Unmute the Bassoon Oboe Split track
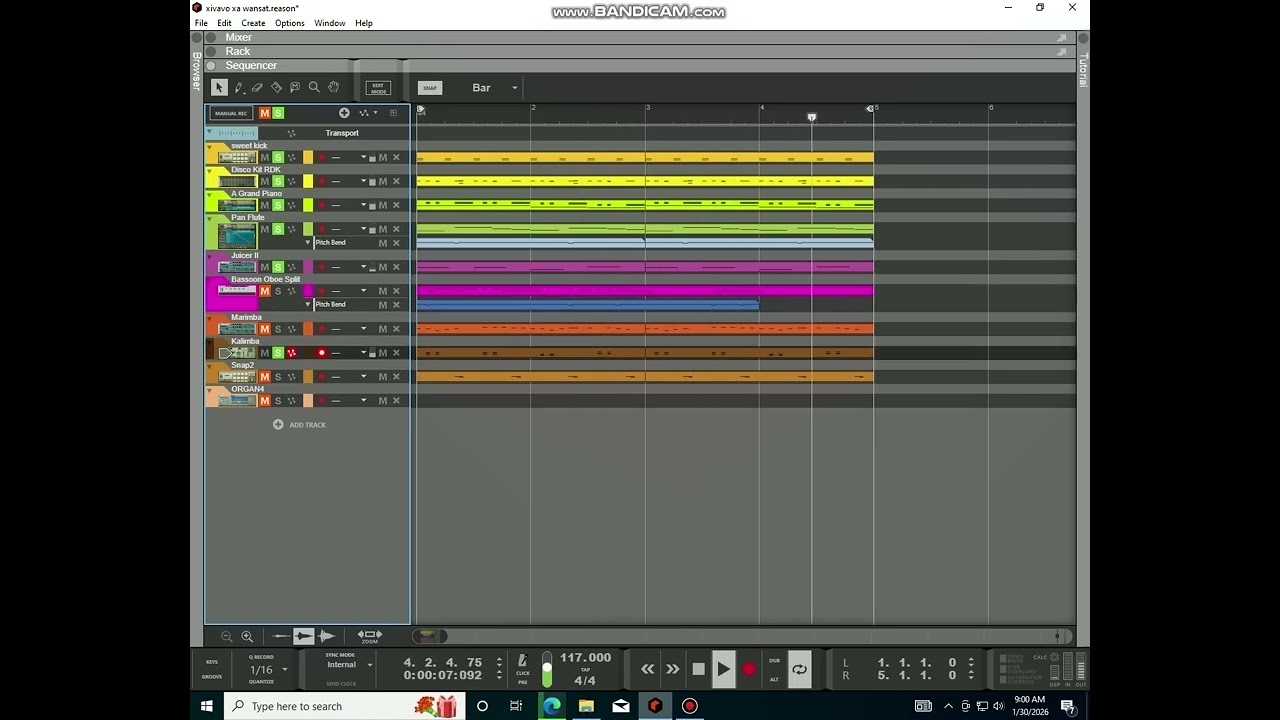Viewport: 1280px width, 720px height. point(265,291)
